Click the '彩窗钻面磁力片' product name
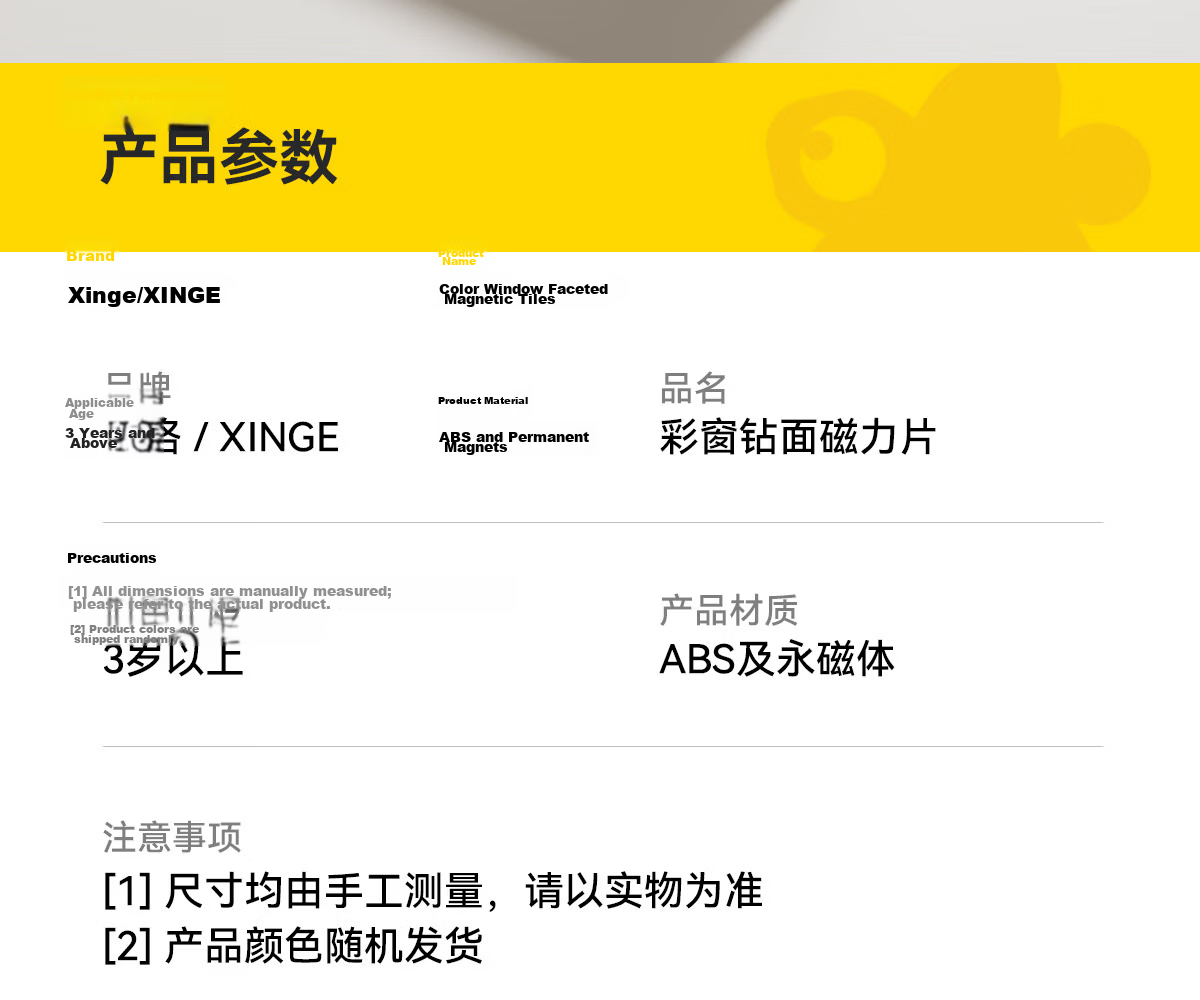The image size is (1200, 1000). [x=798, y=437]
